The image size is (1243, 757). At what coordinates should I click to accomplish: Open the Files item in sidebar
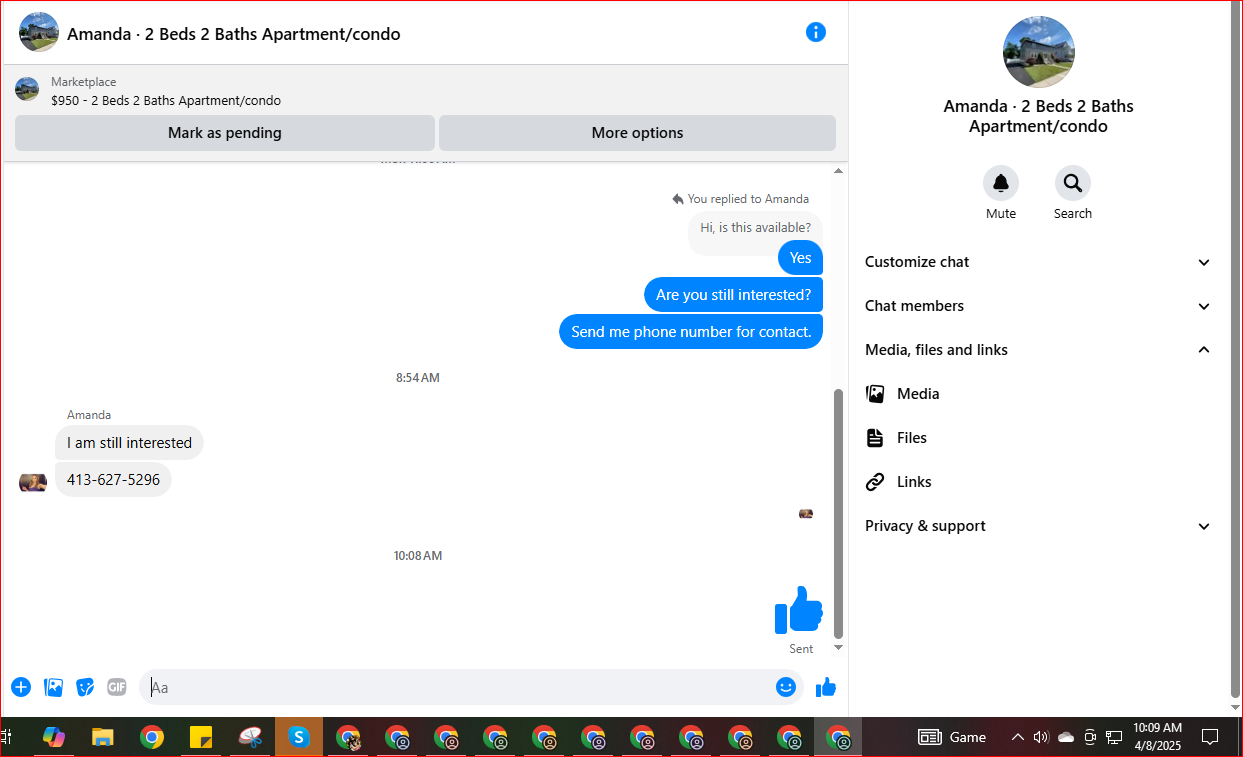pos(1038,438)
